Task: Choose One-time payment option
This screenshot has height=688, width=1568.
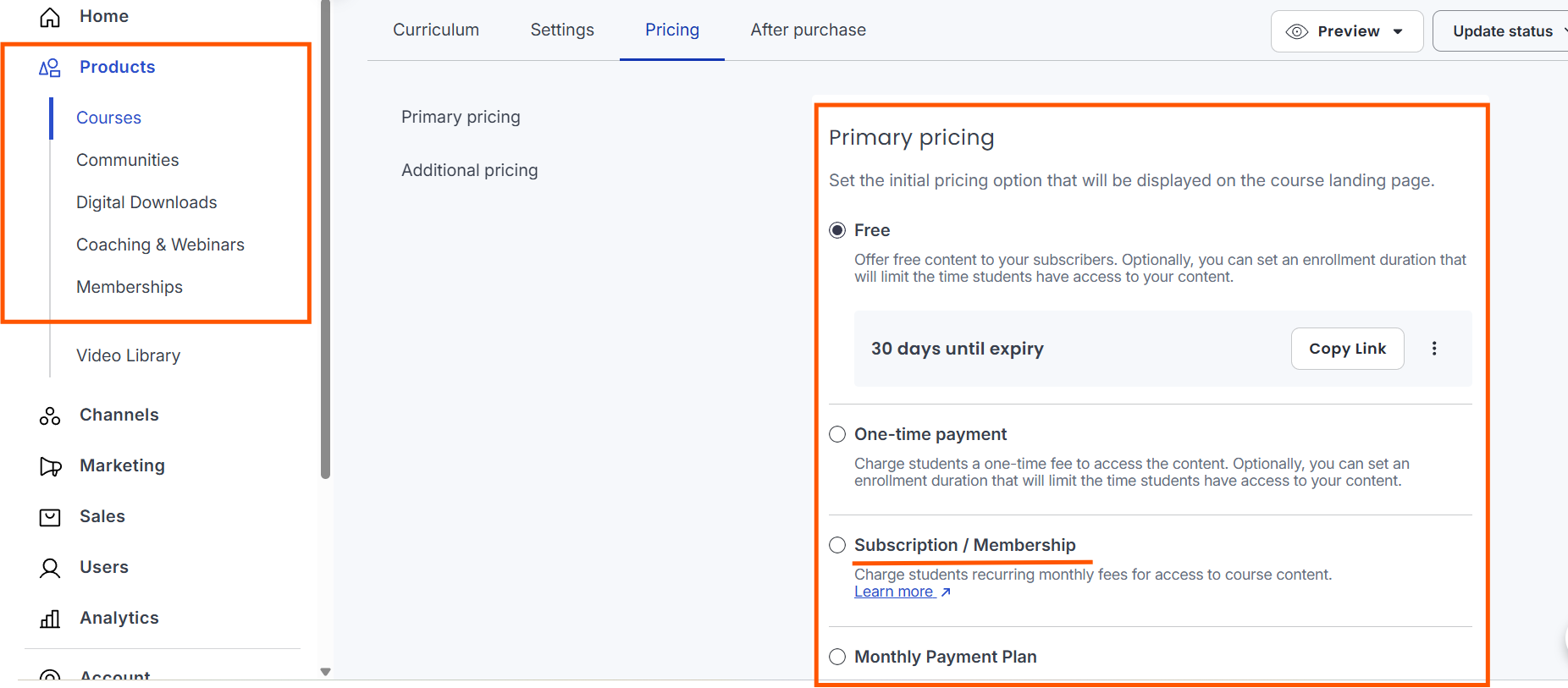Action: 836,434
